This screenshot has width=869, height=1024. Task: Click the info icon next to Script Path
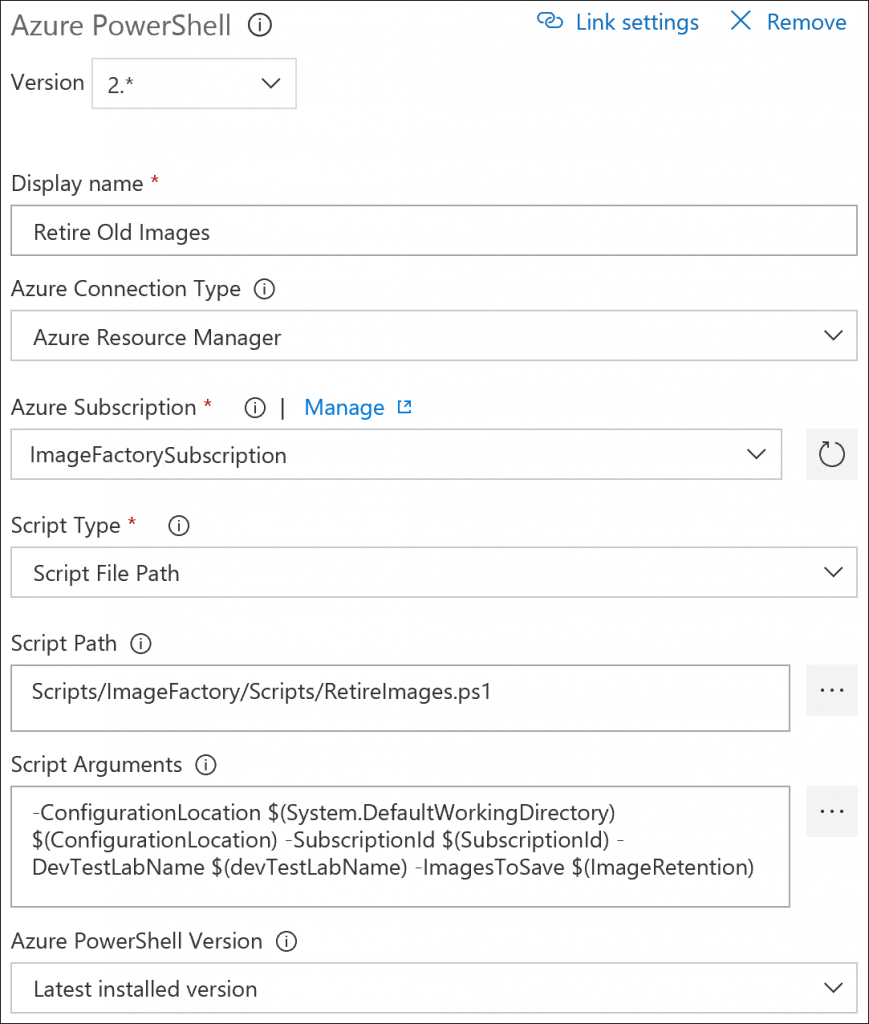pyautogui.click(x=141, y=645)
